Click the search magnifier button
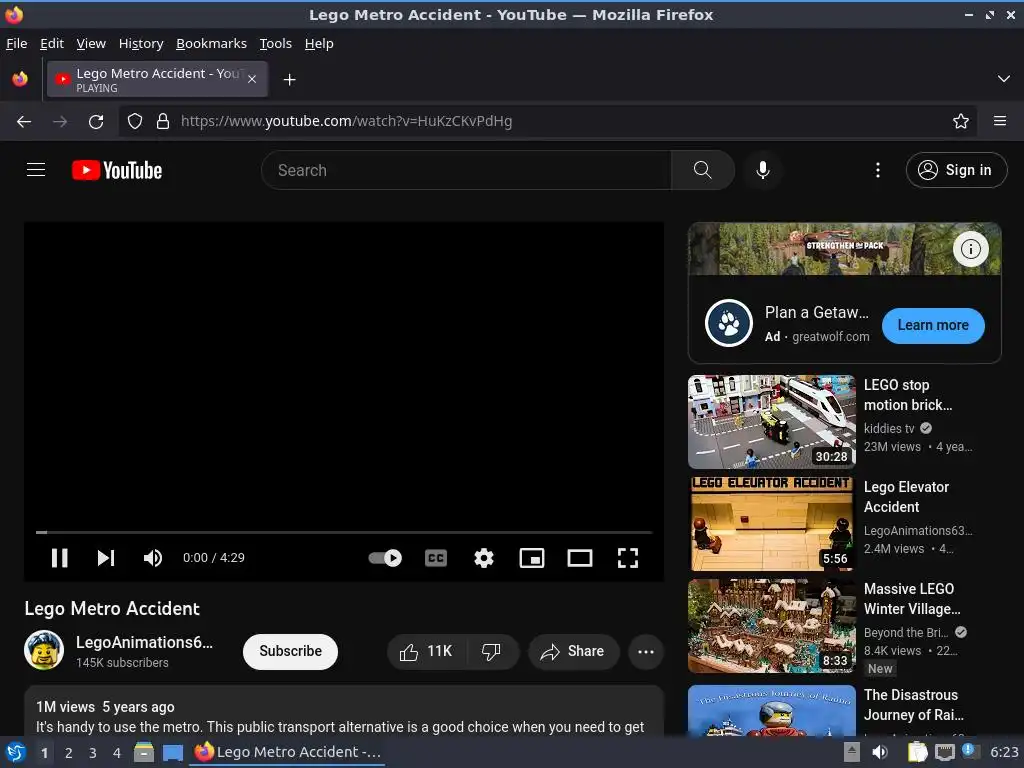The image size is (1024, 768). coord(703,170)
